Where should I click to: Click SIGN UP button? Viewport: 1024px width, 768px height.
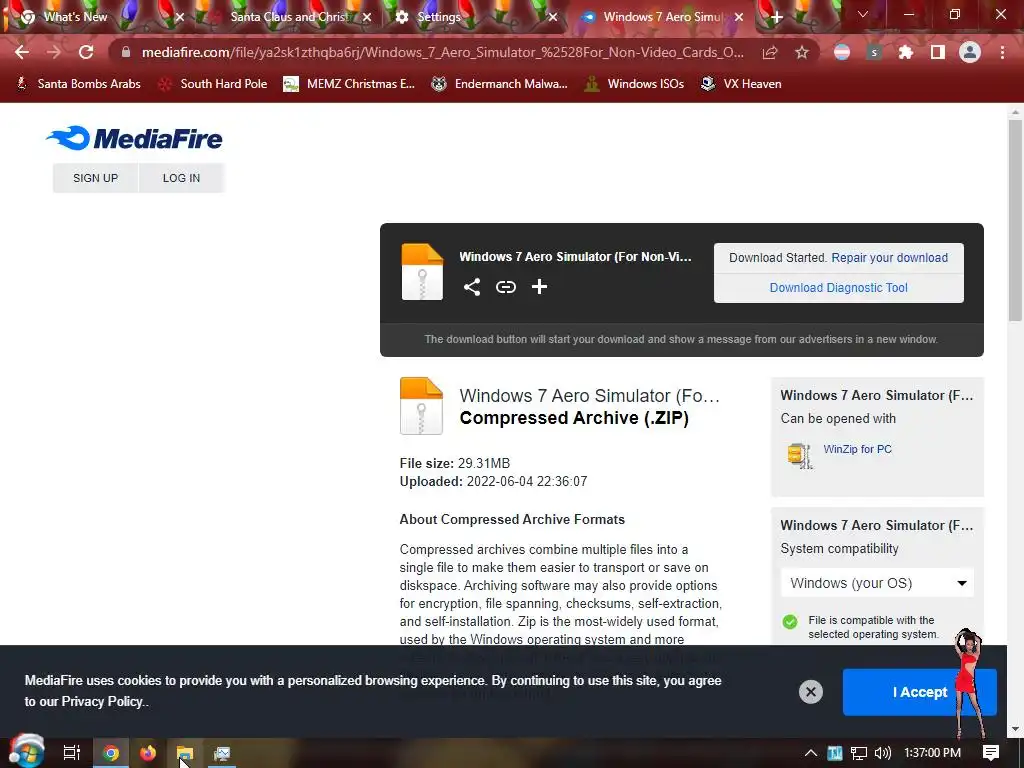(95, 178)
